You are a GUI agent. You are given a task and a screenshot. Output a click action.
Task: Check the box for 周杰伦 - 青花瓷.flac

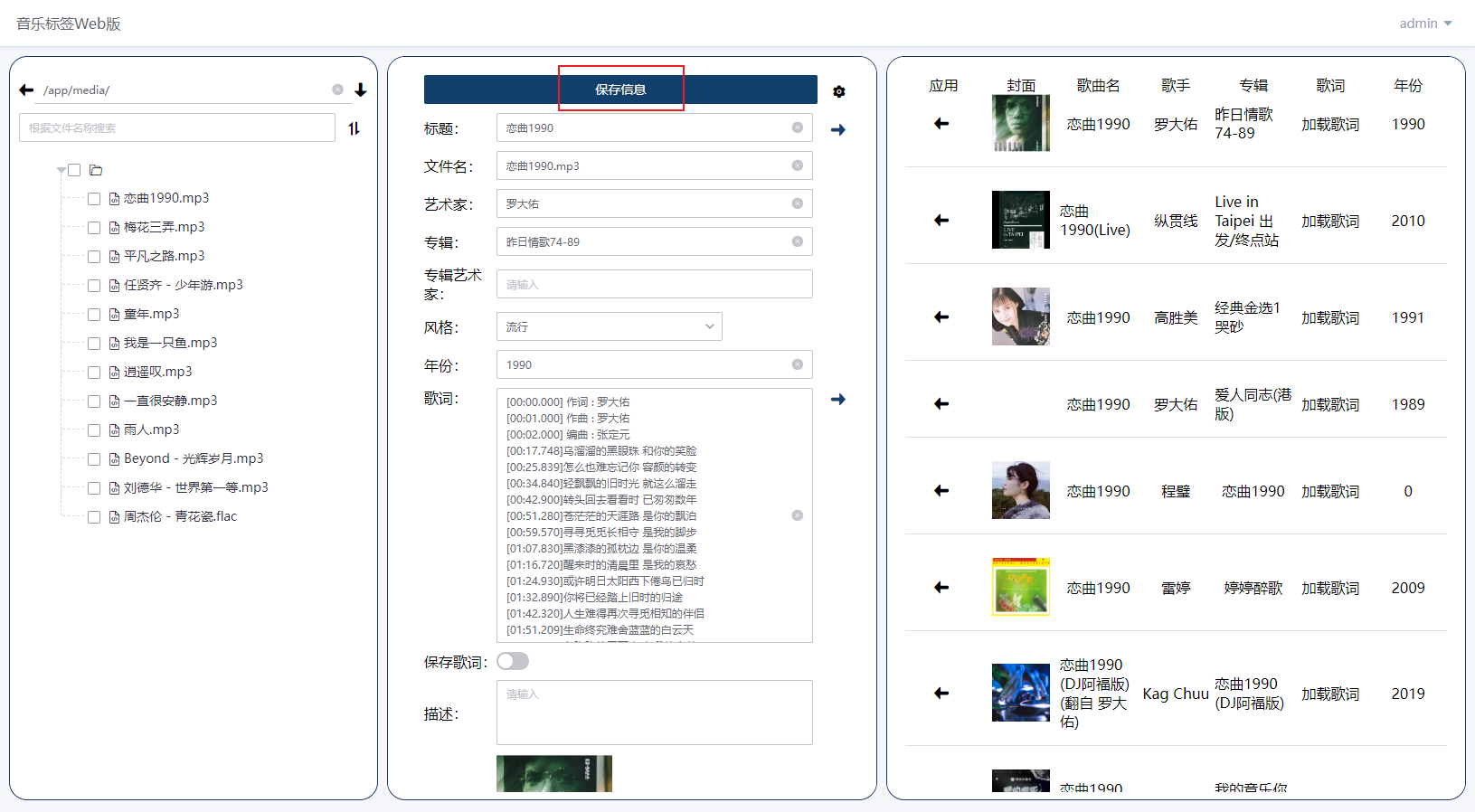[94, 517]
